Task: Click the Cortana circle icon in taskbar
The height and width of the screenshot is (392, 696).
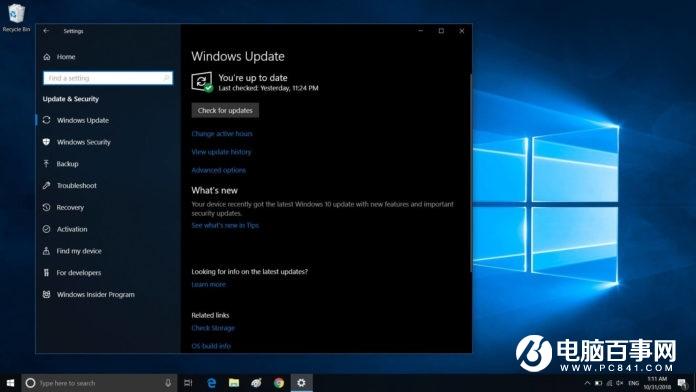Action: (30, 383)
